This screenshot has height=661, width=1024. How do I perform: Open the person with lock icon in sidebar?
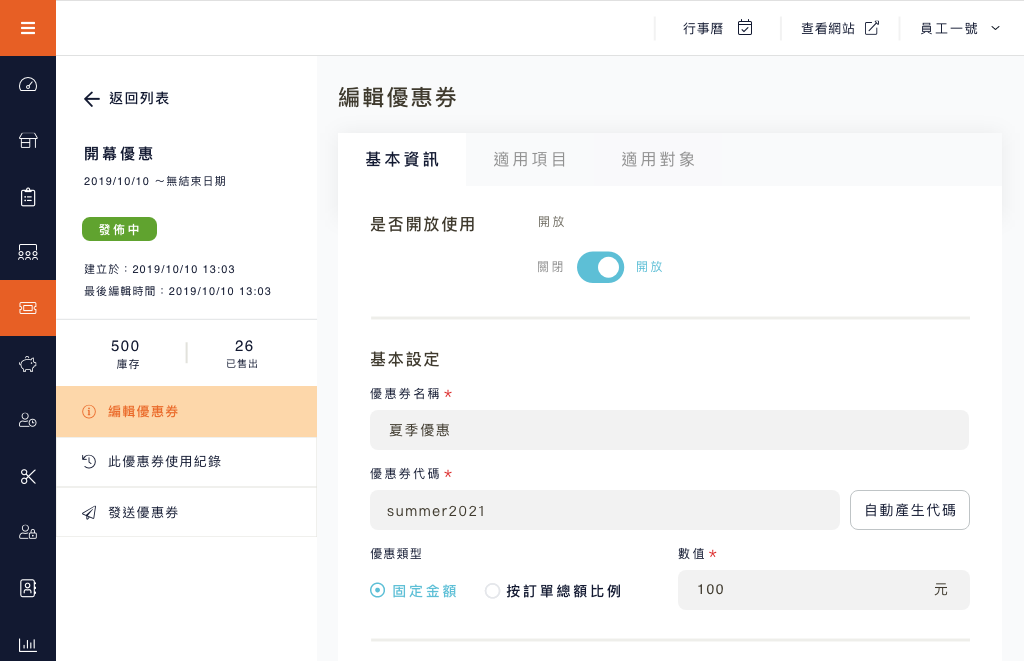(x=27, y=532)
